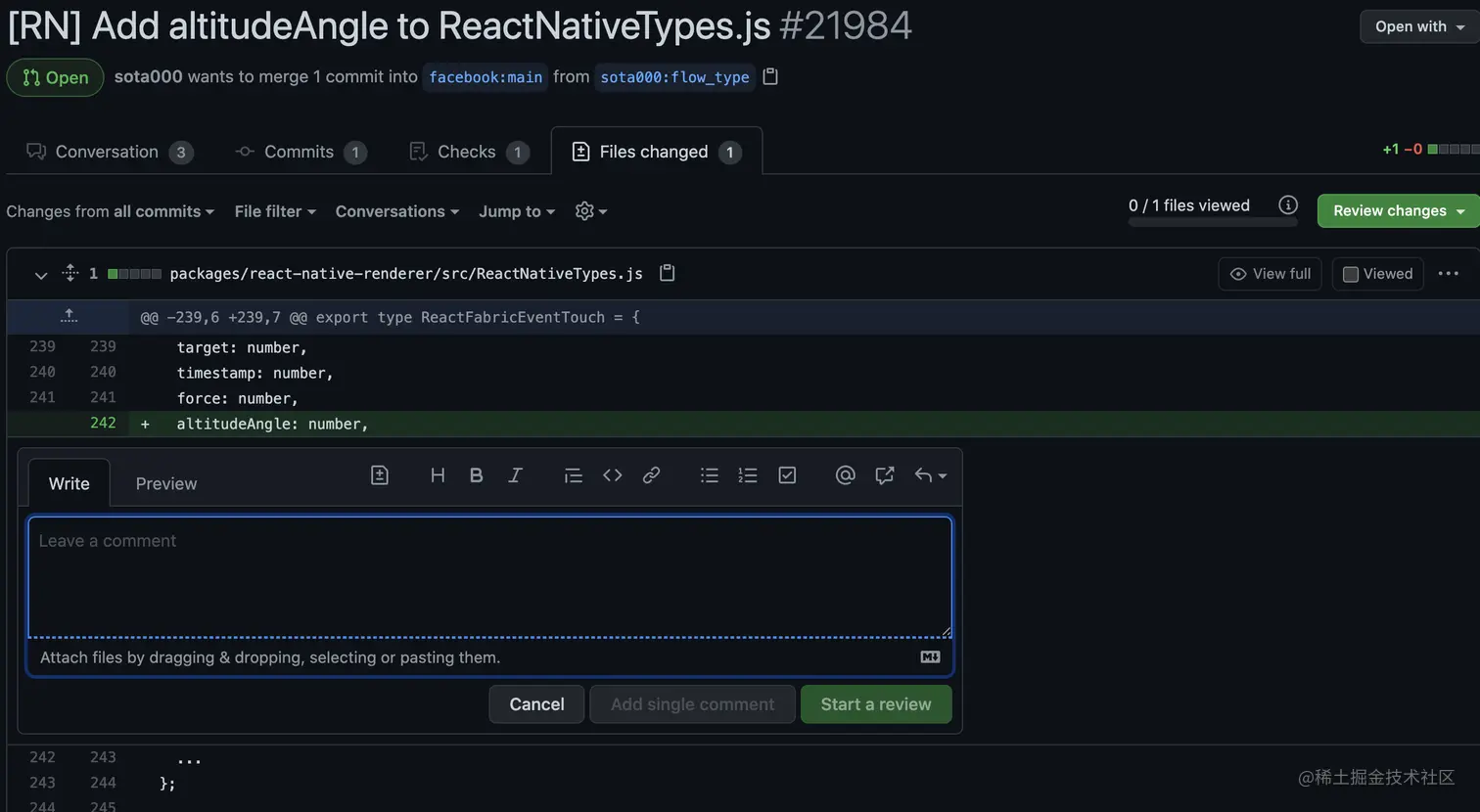Copy the ReactNativeTypes.js file path

pos(668,273)
